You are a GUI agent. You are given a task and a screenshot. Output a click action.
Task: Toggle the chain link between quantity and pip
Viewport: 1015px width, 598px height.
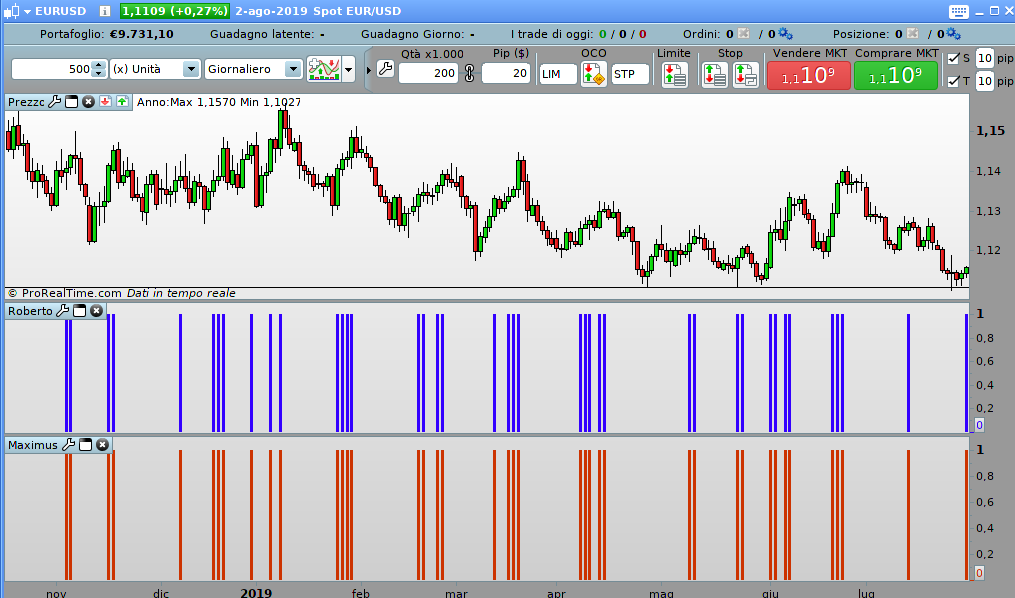(469, 73)
